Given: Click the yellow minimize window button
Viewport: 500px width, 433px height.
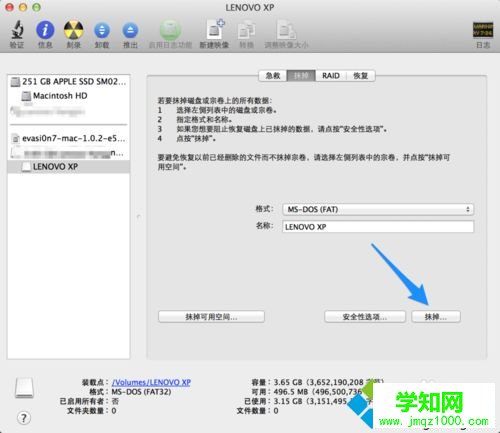Looking at the screenshot, I should 23,7.
